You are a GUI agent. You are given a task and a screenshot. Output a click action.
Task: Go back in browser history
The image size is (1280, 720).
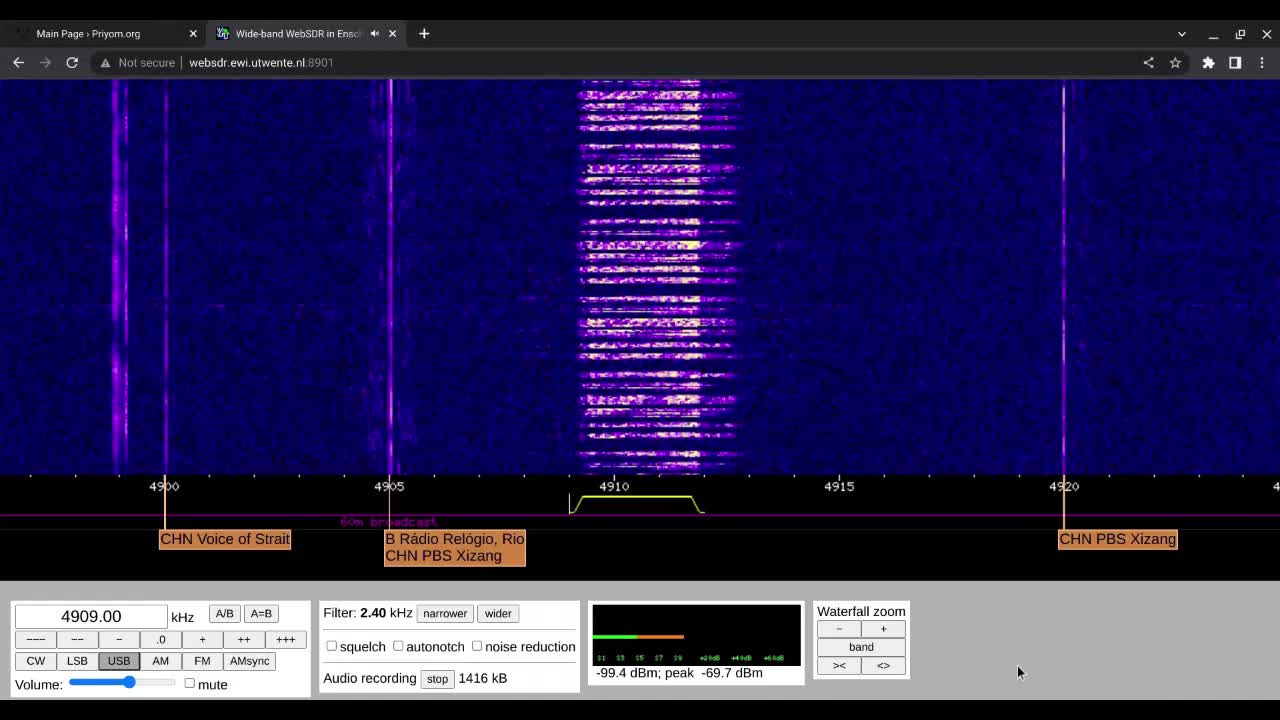[x=18, y=62]
